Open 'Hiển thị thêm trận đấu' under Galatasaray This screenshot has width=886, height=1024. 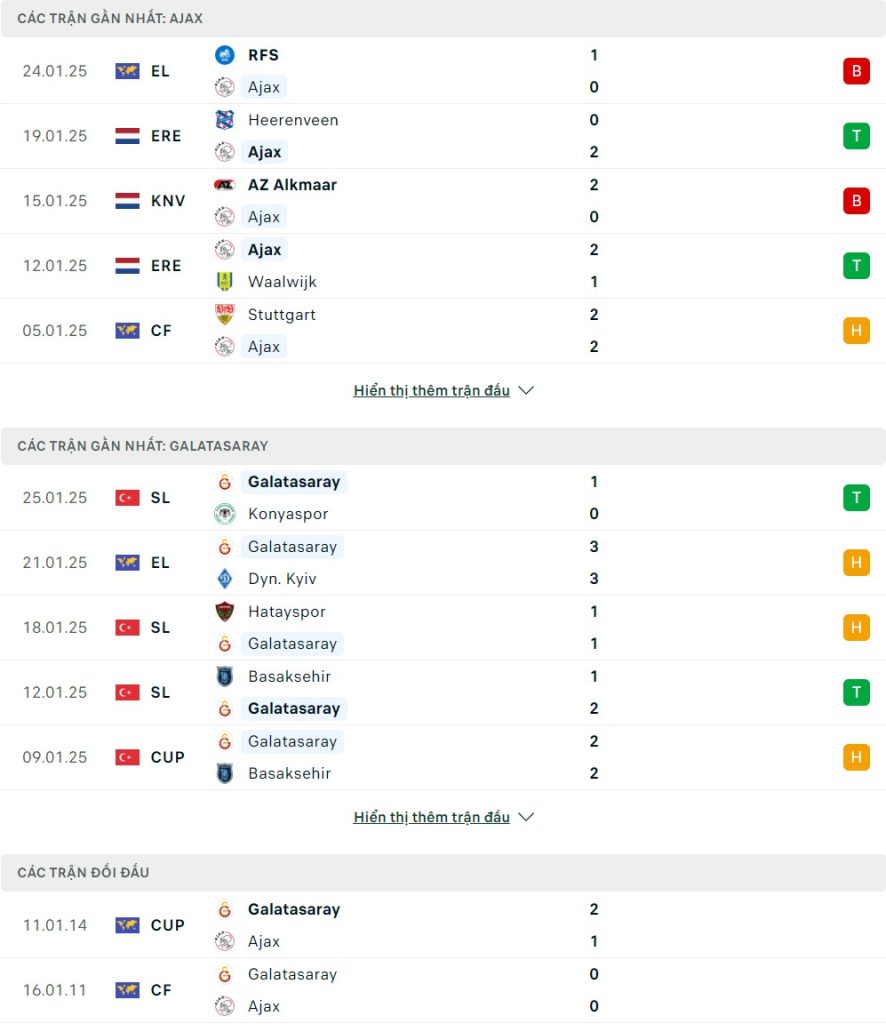(432, 817)
